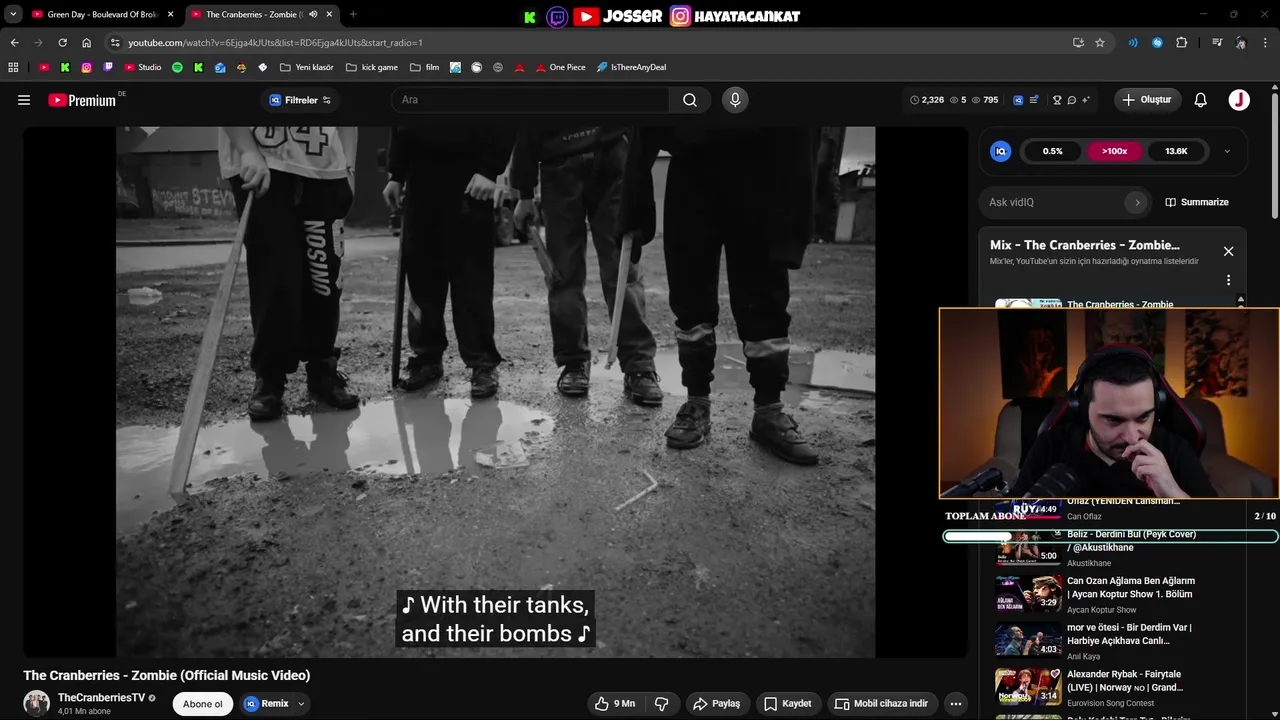Open IsThereAnyDeal bookmark
Image resolution: width=1280 pixels, height=720 pixels.
coord(631,68)
